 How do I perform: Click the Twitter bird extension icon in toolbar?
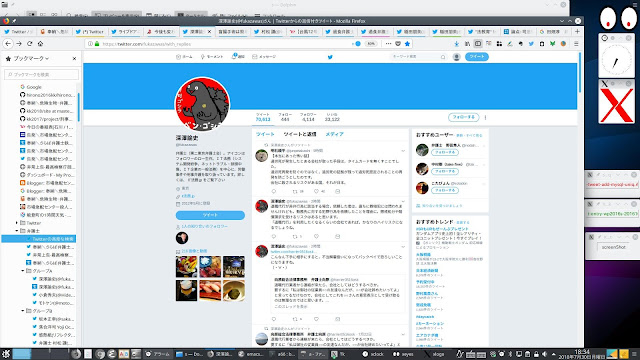(x=531, y=44)
